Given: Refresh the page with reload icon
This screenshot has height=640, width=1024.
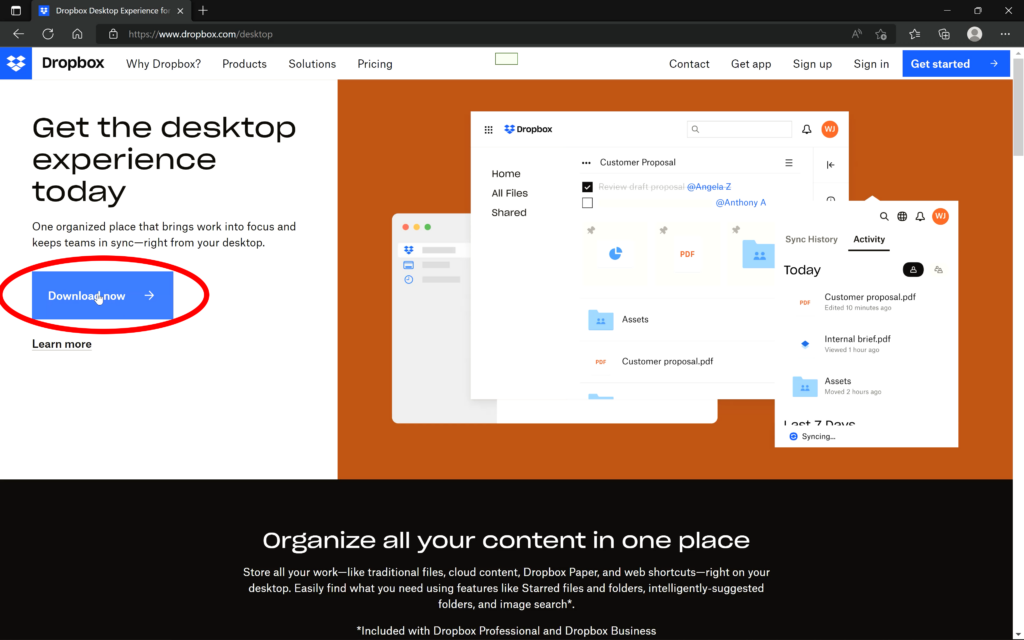Looking at the screenshot, I should coord(48,34).
